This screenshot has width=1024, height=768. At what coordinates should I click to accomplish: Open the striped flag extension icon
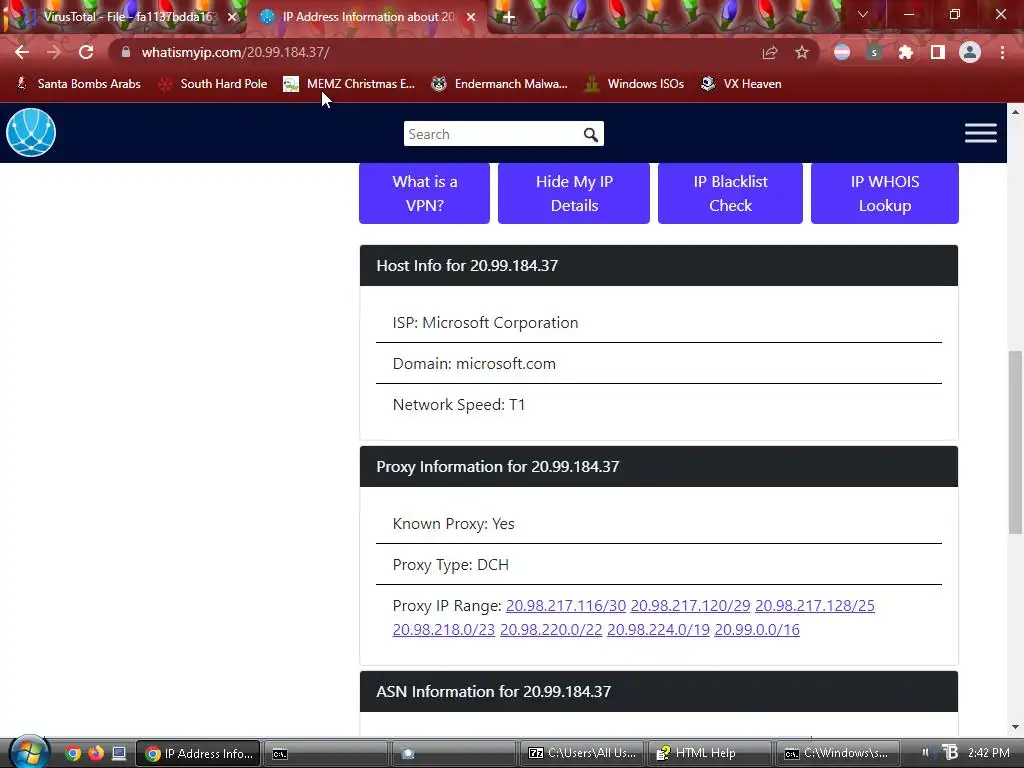[x=842, y=52]
